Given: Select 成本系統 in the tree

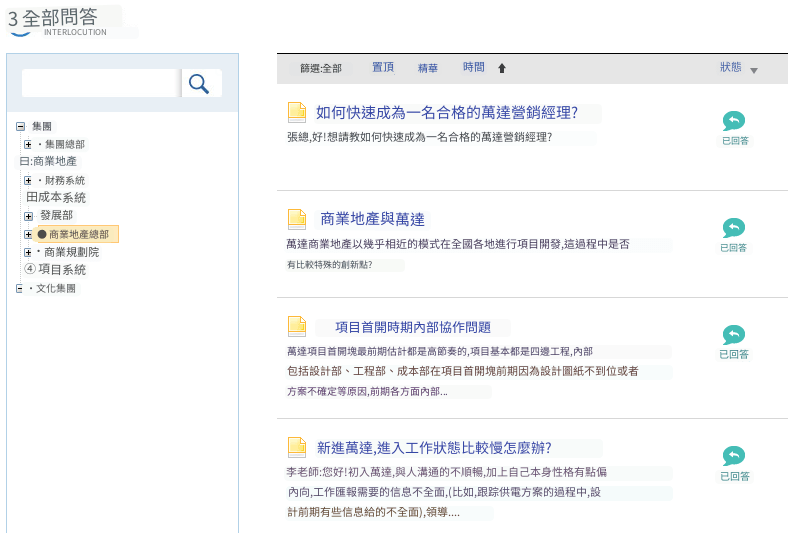Looking at the screenshot, I should 62,197.
